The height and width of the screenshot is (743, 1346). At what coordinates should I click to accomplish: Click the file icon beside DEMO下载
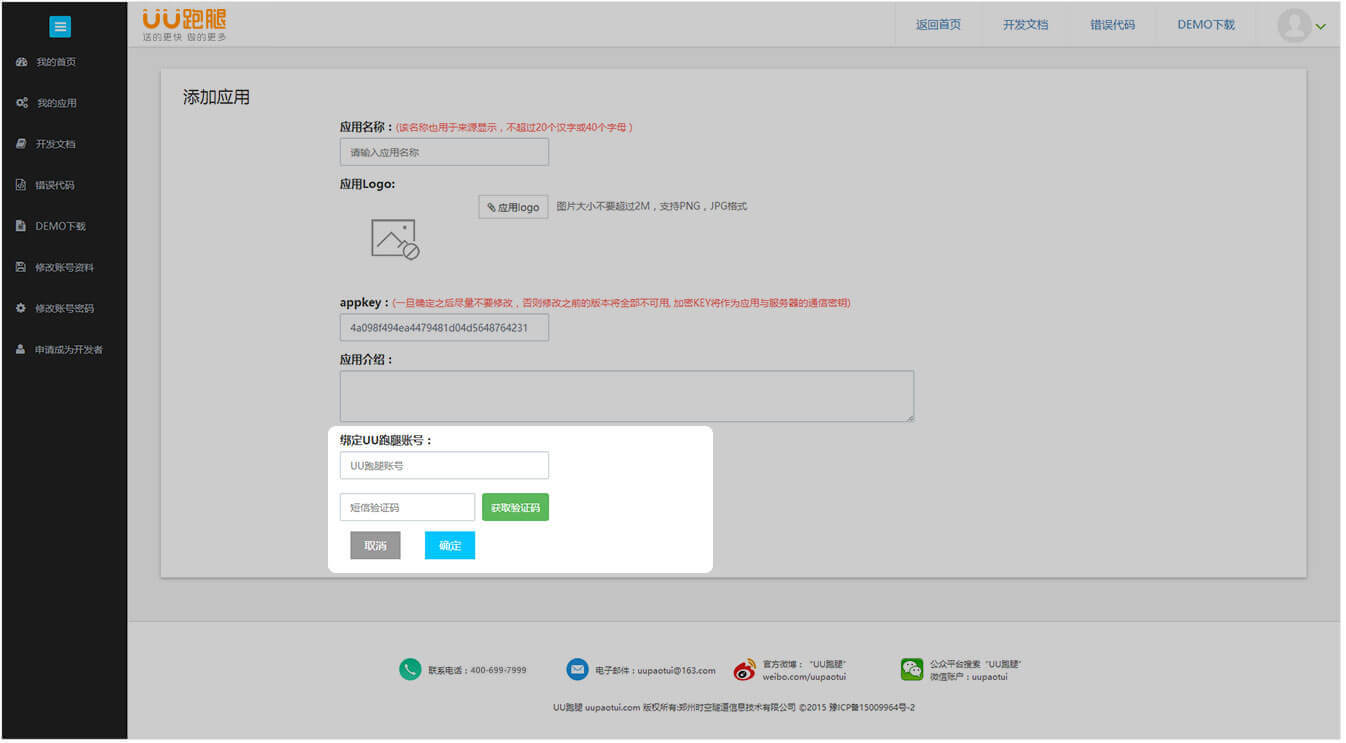21,226
